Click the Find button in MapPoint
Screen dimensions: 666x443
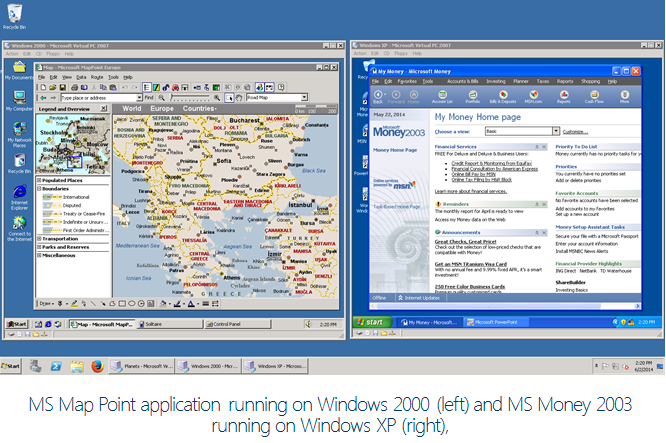149,98
